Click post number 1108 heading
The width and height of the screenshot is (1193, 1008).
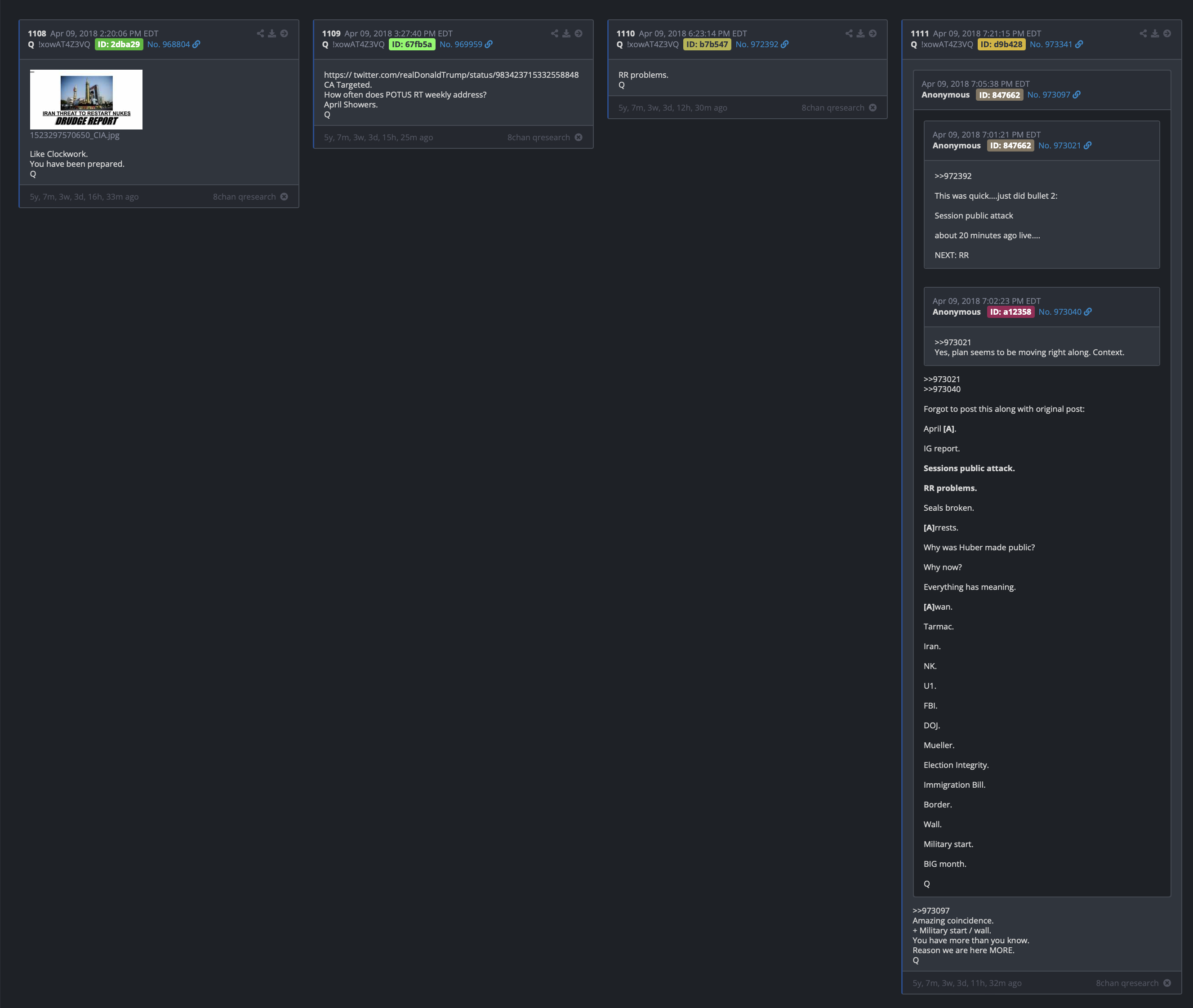pos(37,34)
